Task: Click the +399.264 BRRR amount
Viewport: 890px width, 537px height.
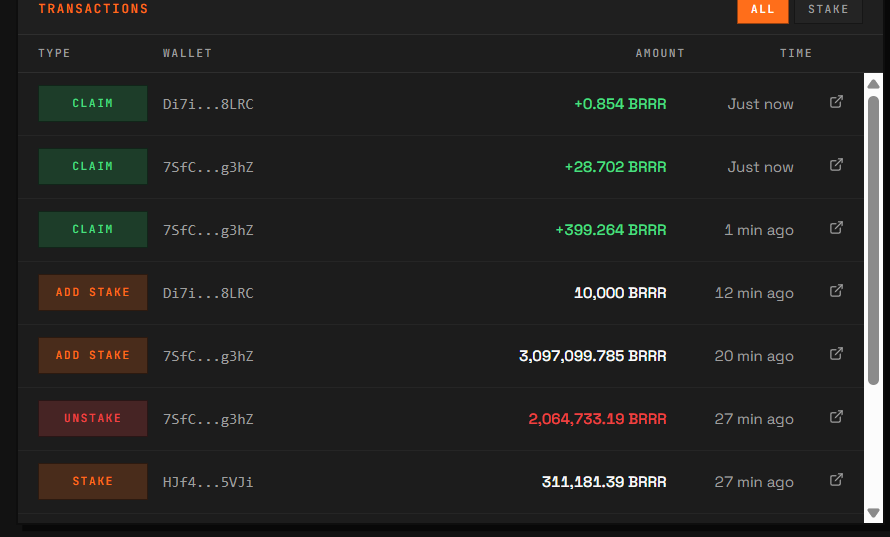Action: tap(611, 230)
